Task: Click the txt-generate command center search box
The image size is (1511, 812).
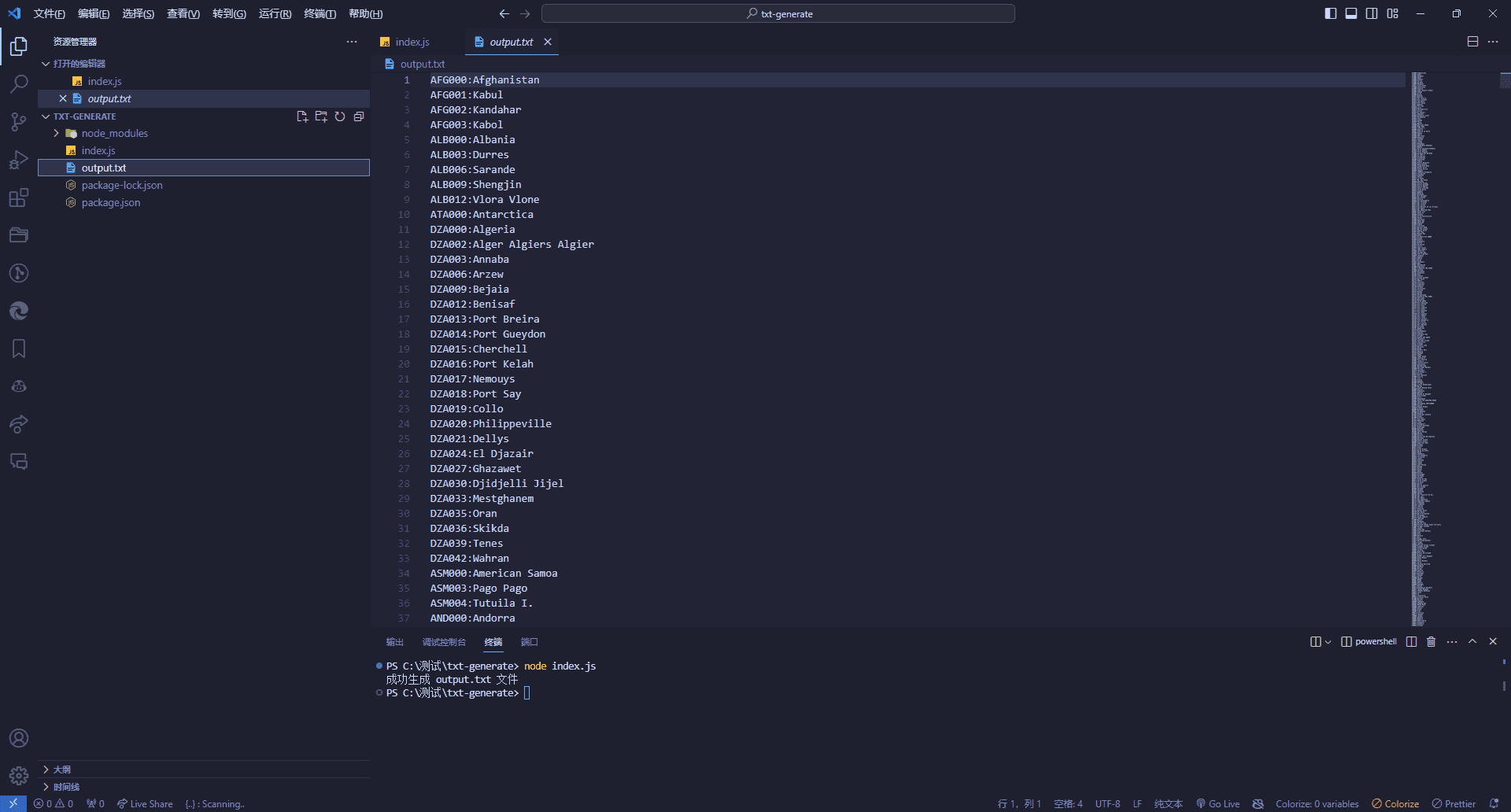Action: (778, 13)
